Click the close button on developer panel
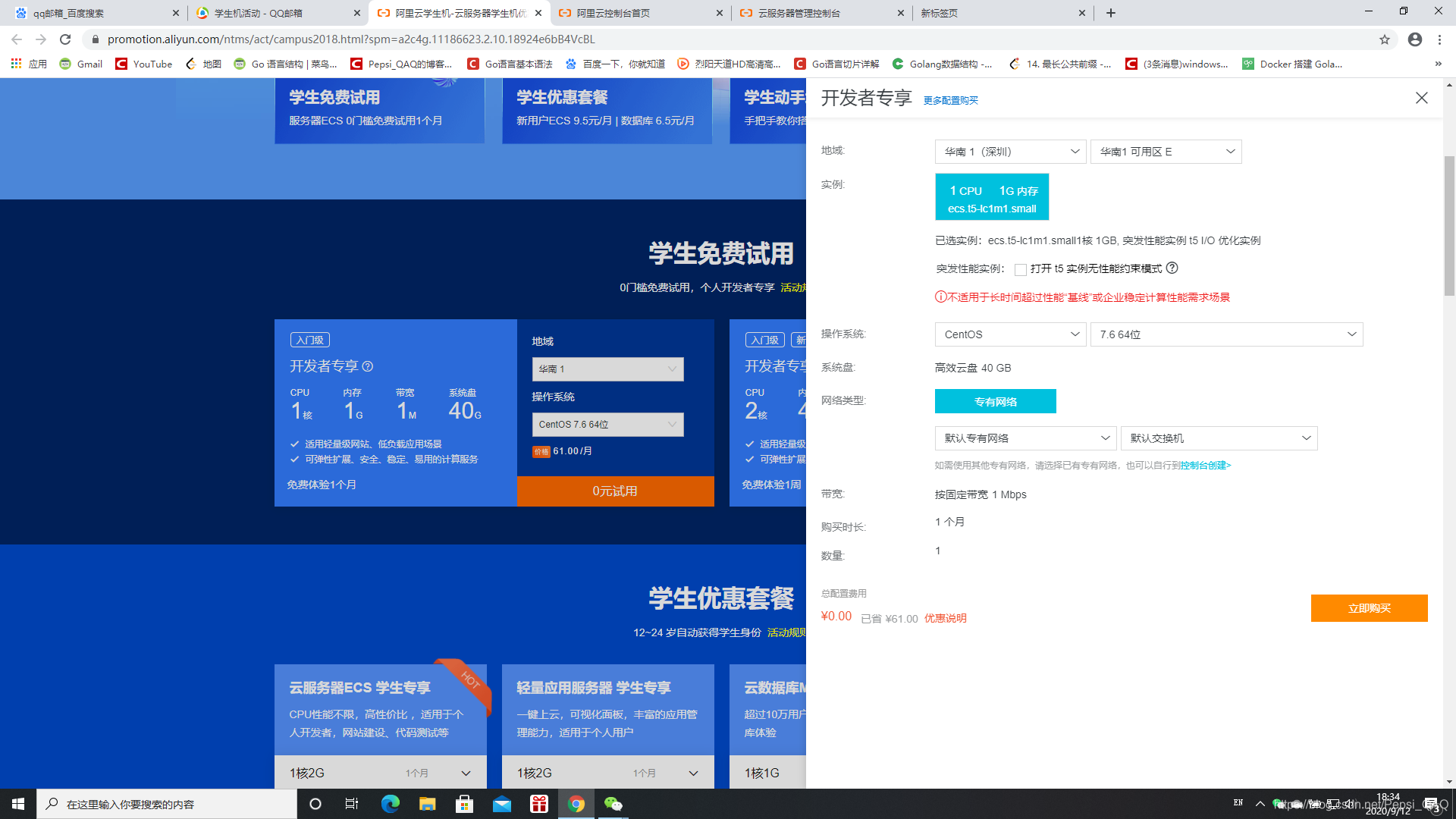Screen dimensions: 1456x819 [x=1421, y=98]
